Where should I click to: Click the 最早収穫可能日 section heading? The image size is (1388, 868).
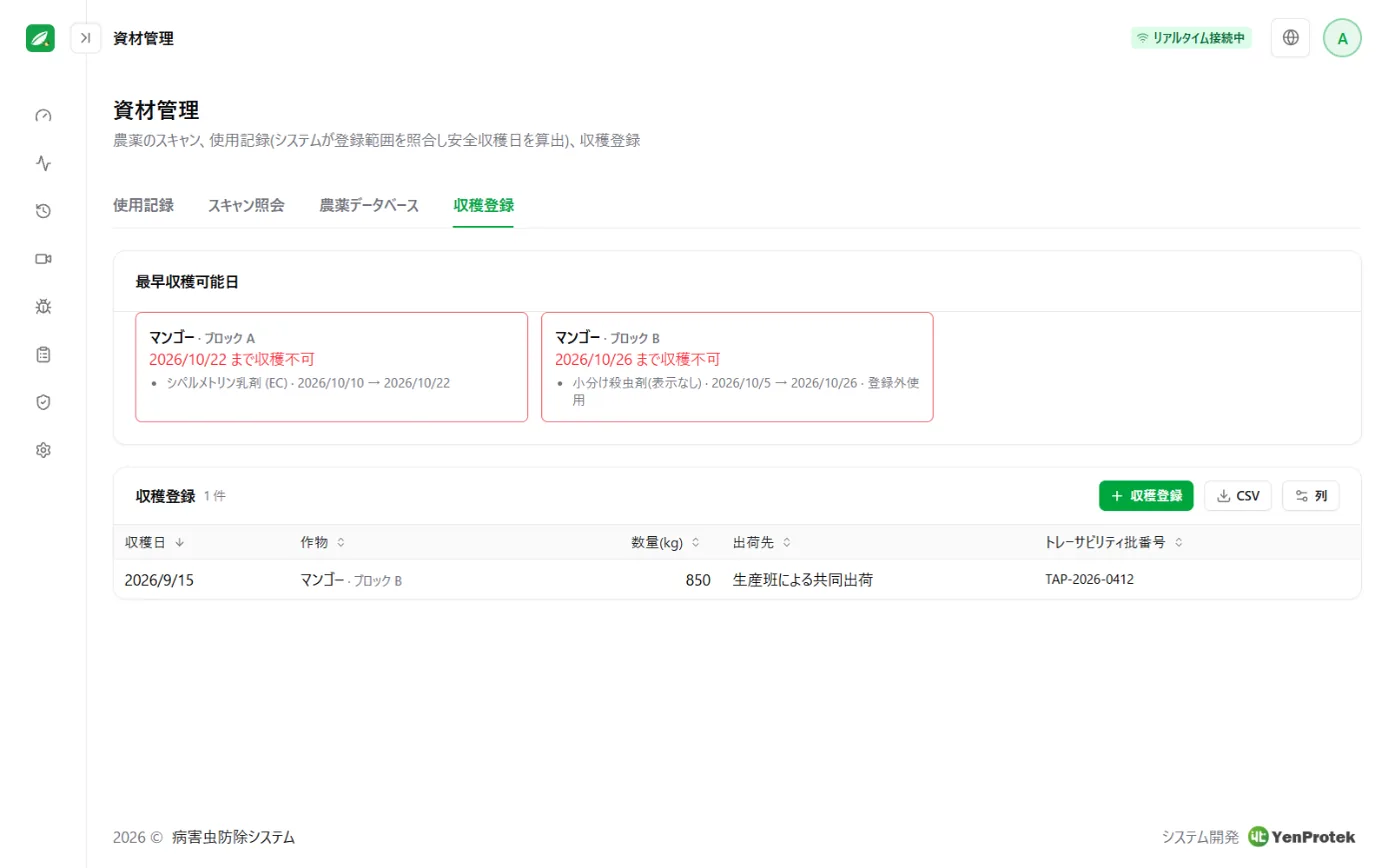[x=187, y=282]
